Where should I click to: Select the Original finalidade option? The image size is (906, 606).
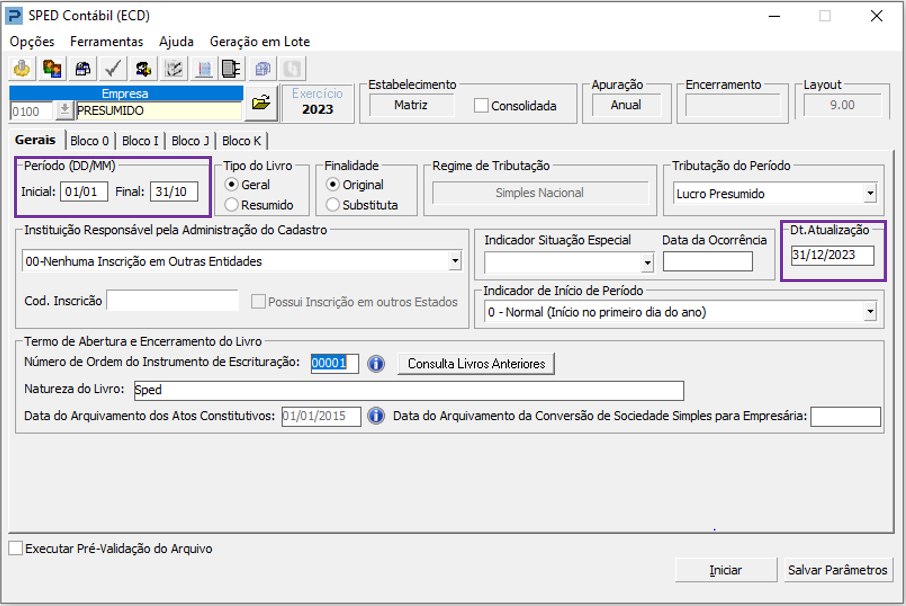pos(332,184)
